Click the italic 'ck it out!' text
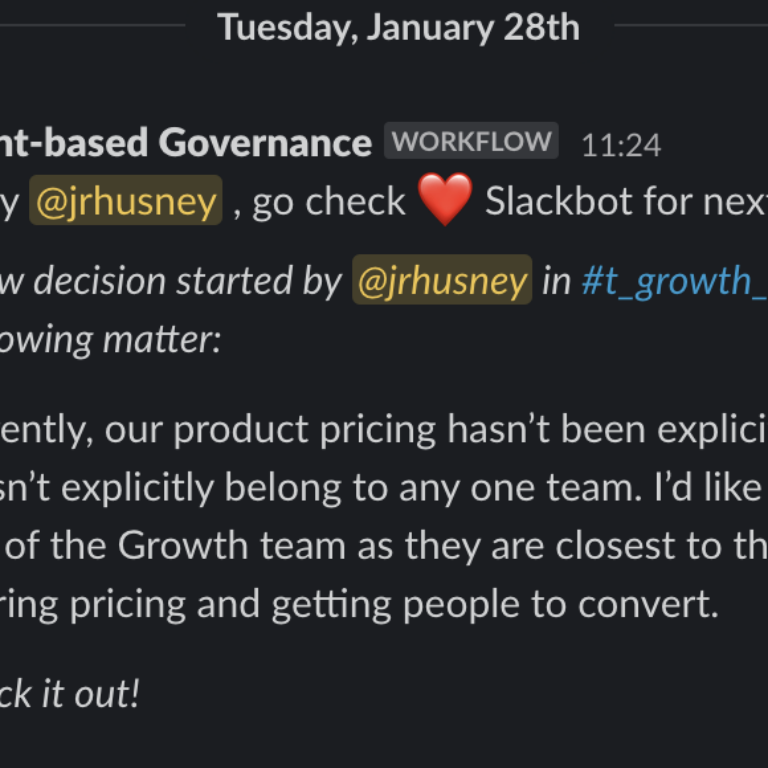 (x=70, y=694)
